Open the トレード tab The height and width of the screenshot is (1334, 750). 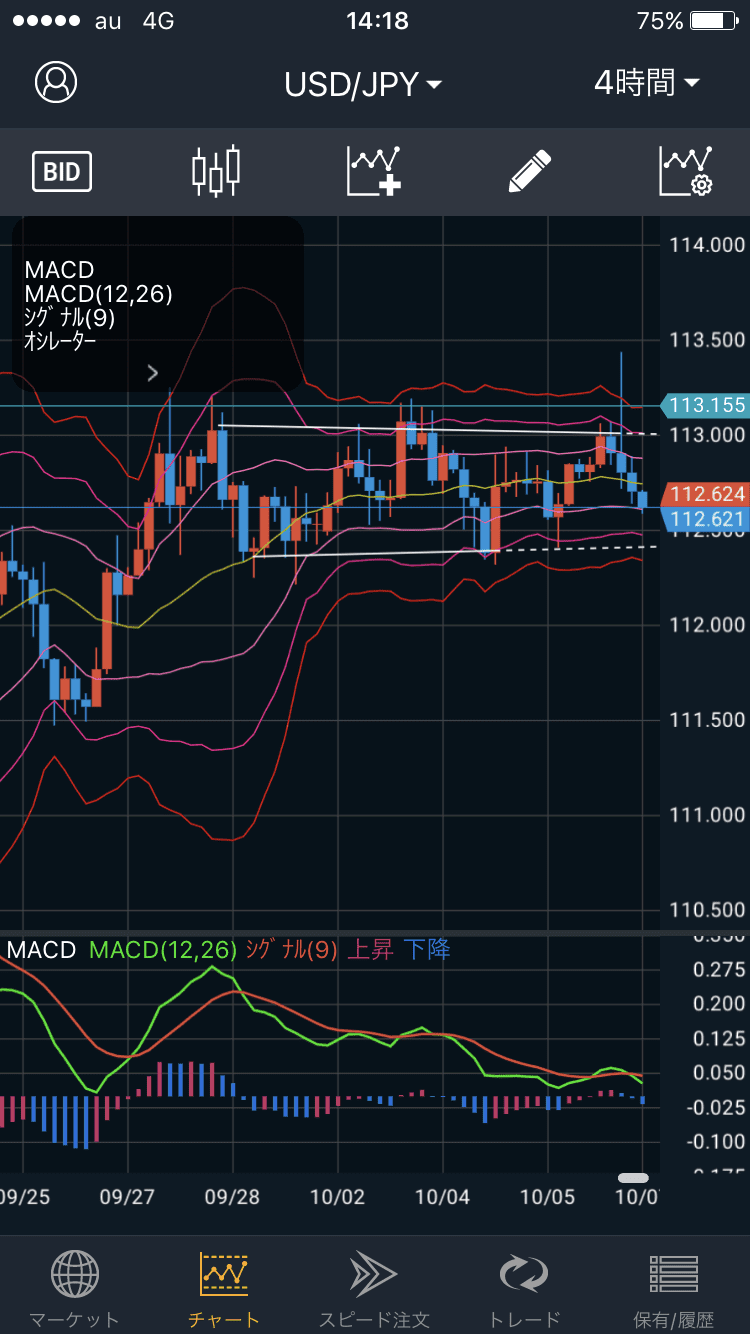524,1289
